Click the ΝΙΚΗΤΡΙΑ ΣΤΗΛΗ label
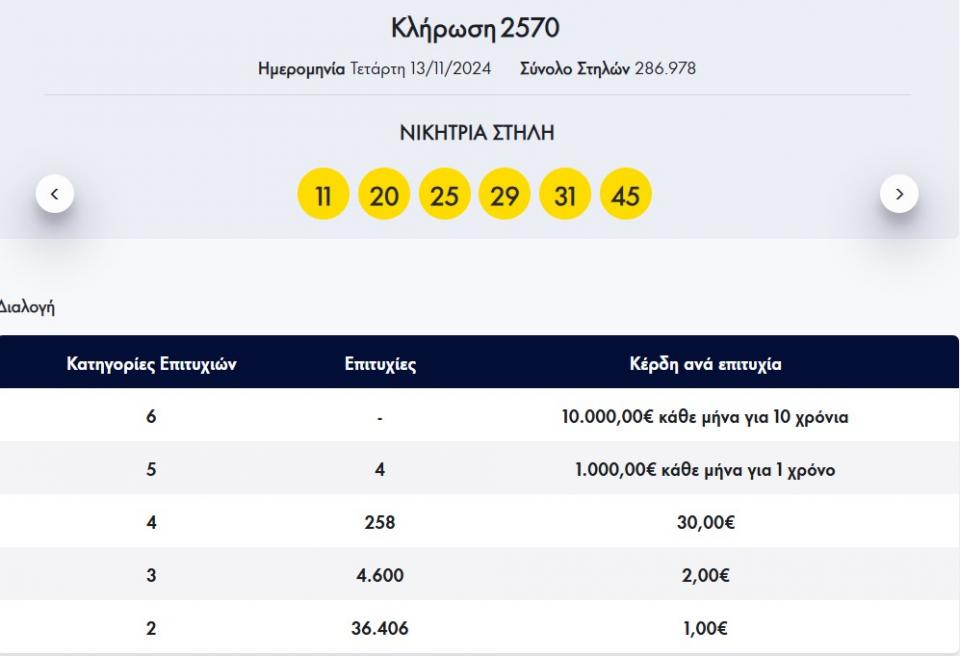The width and height of the screenshot is (960, 656). click(x=476, y=133)
